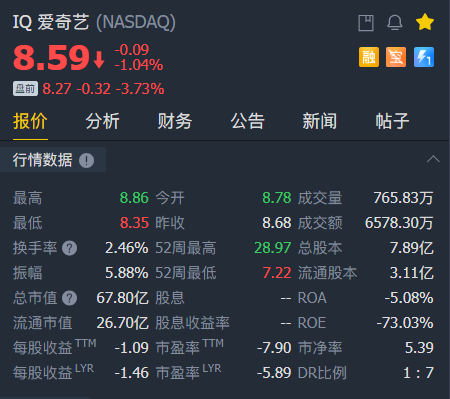Open the 财务 tab
450x399 pixels.
click(x=175, y=121)
